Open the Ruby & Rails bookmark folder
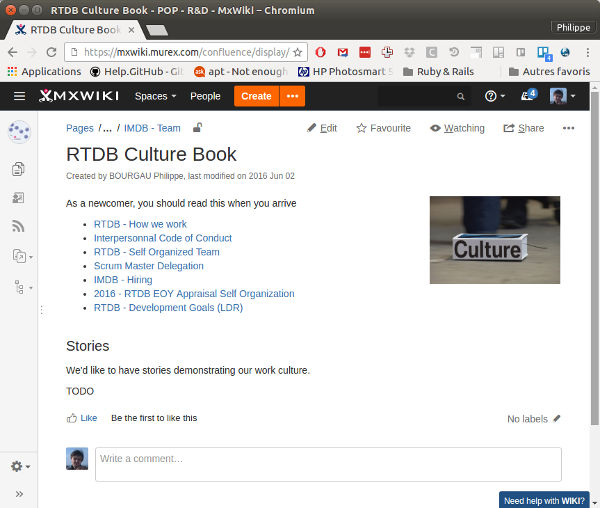This screenshot has height=508, width=600. pos(439,72)
